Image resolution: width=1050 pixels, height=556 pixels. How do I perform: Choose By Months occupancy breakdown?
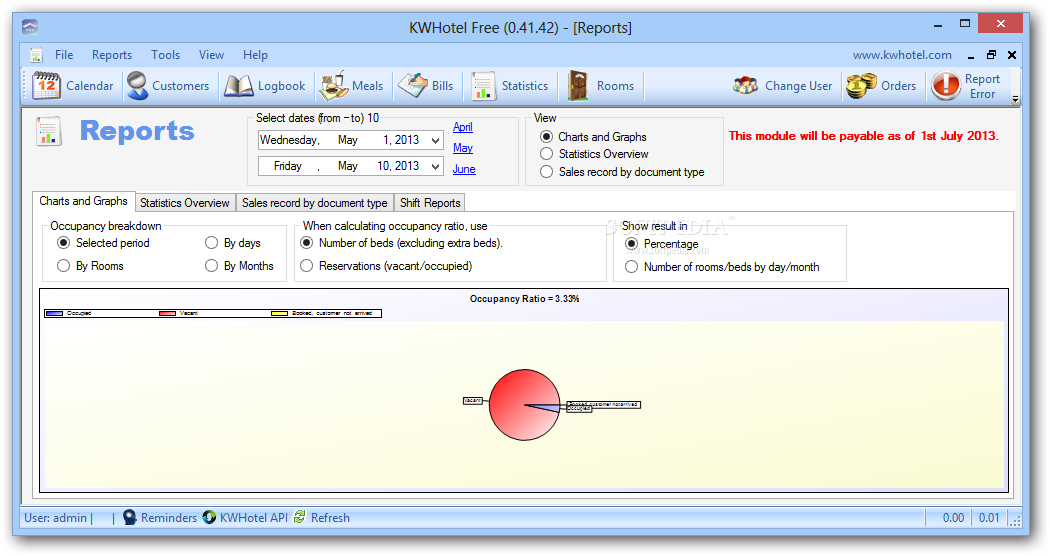212,266
